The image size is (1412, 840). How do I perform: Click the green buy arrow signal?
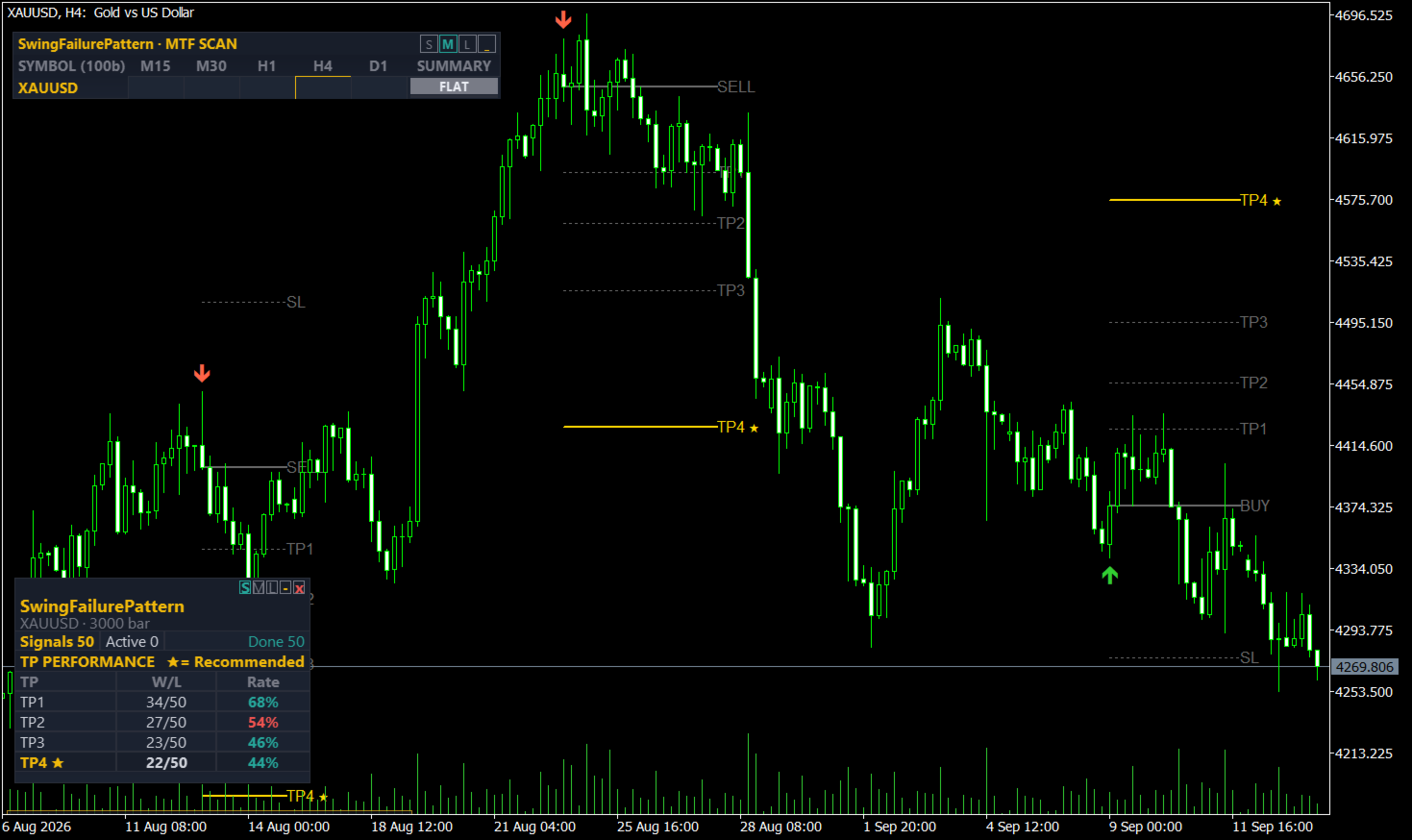[x=1110, y=575]
